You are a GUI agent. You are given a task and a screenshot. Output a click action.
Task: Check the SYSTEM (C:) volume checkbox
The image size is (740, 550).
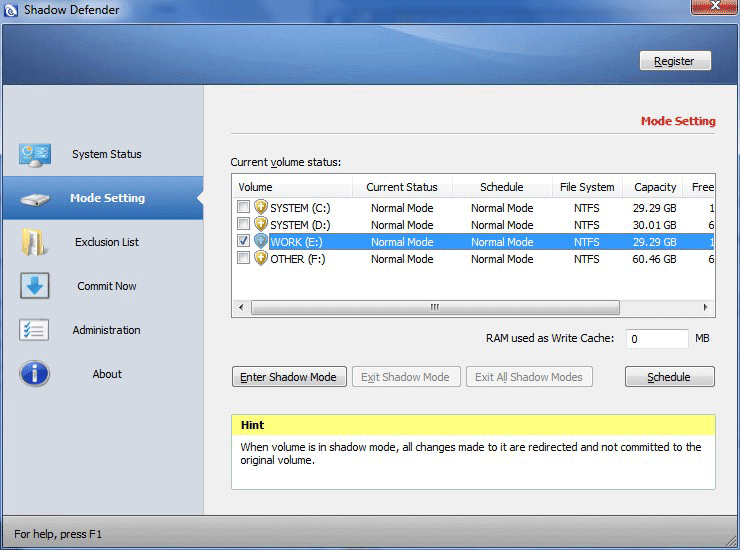243,208
